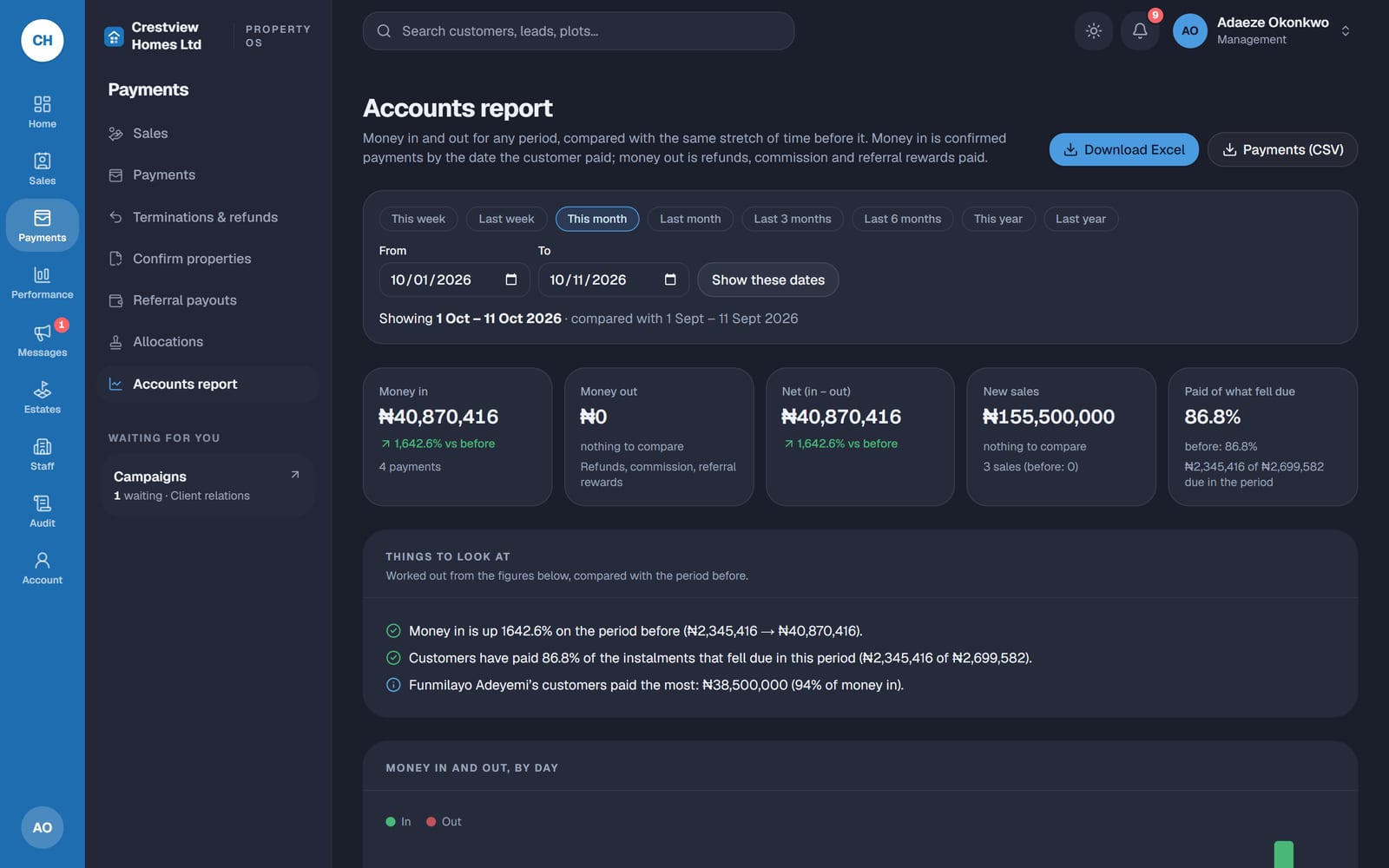Open Allocations
Screen dimensions: 1389x868
[x=208, y=342]
